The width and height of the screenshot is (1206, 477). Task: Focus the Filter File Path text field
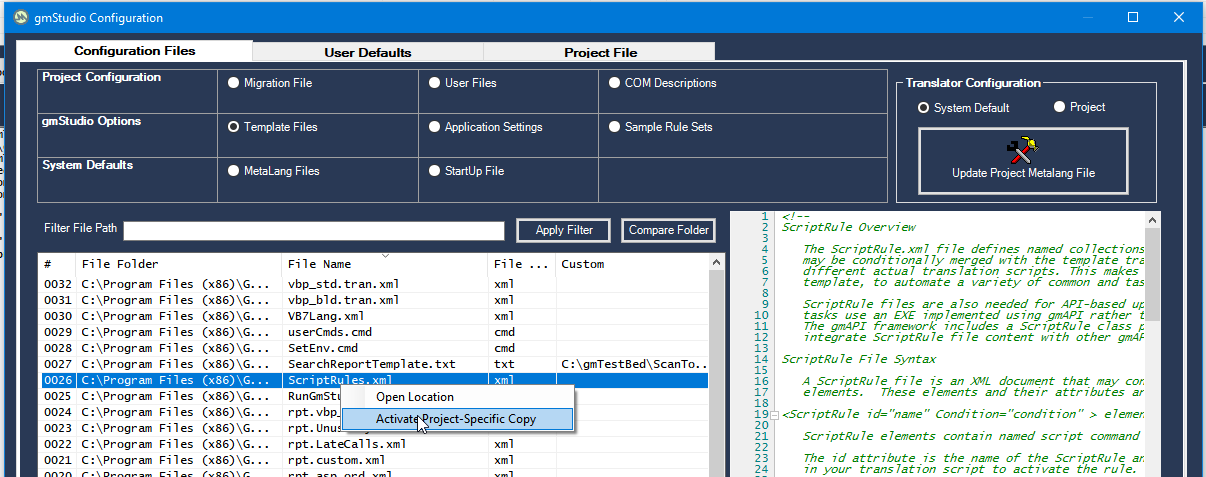pyautogui.click(x=314, y=231)
